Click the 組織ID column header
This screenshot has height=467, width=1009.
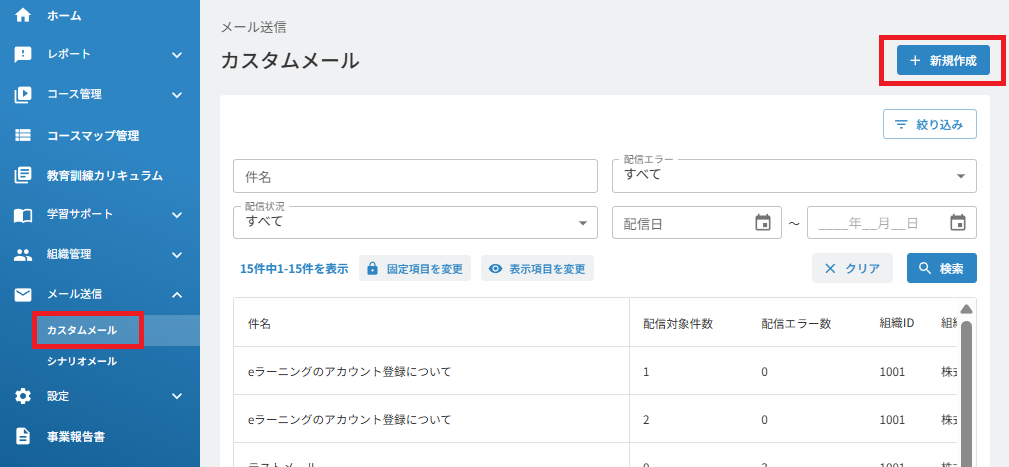(897, 324)
